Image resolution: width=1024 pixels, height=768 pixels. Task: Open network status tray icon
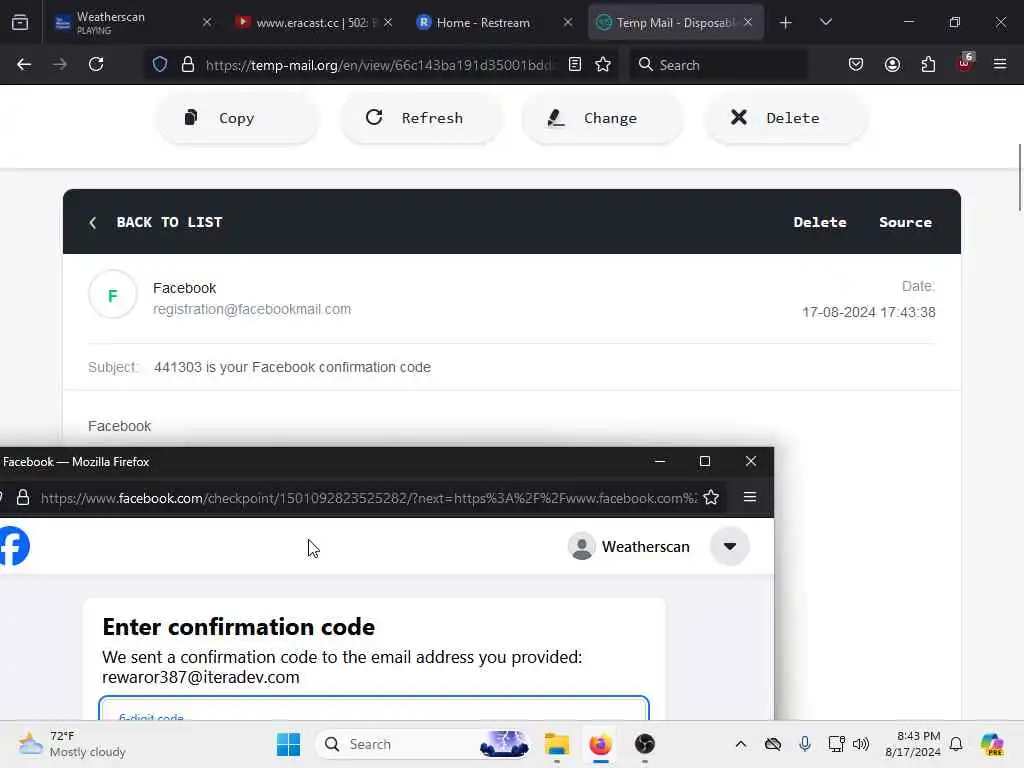tap(836, 744)
